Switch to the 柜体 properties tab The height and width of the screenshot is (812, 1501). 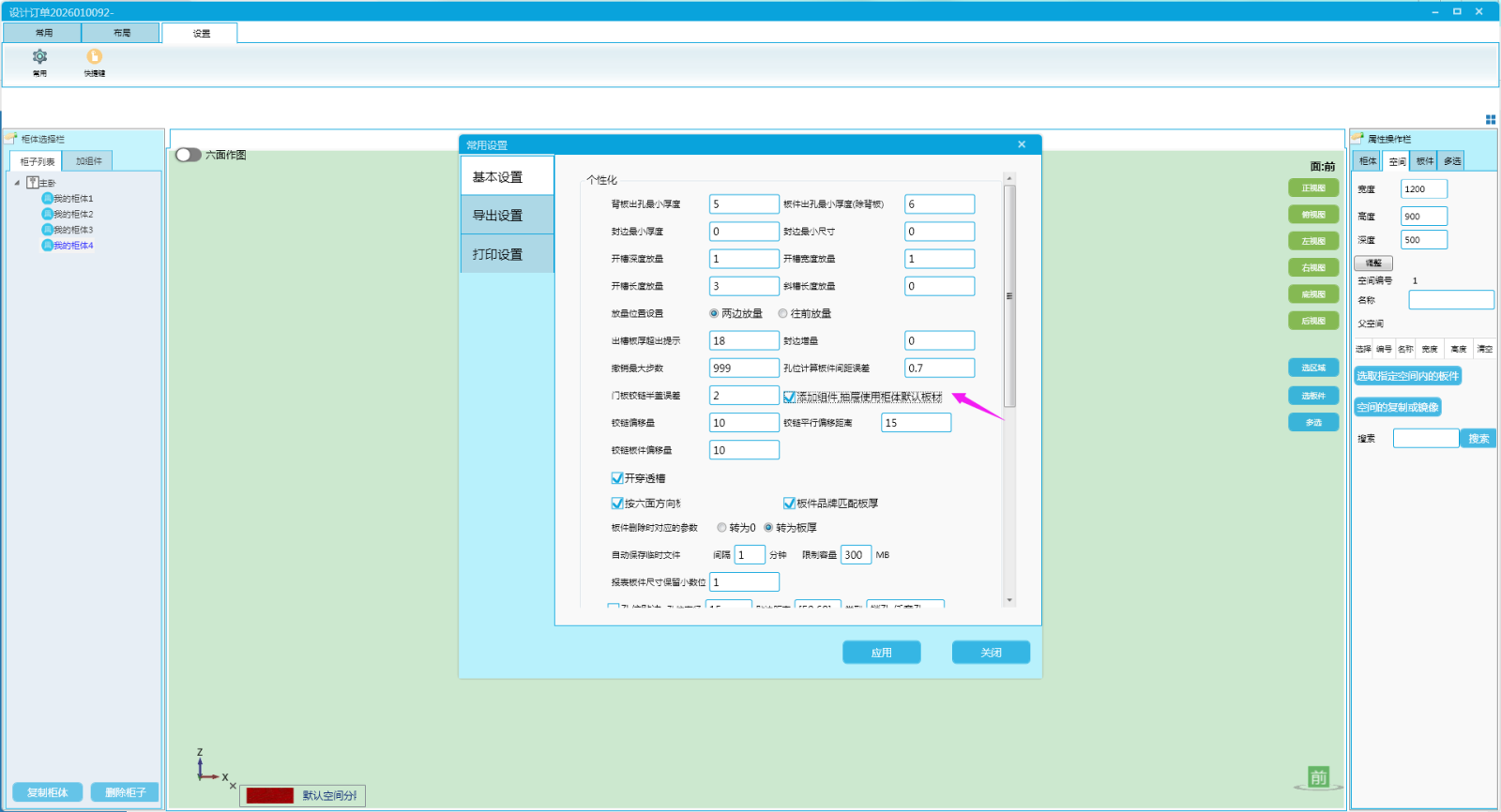coord(1368,161)
